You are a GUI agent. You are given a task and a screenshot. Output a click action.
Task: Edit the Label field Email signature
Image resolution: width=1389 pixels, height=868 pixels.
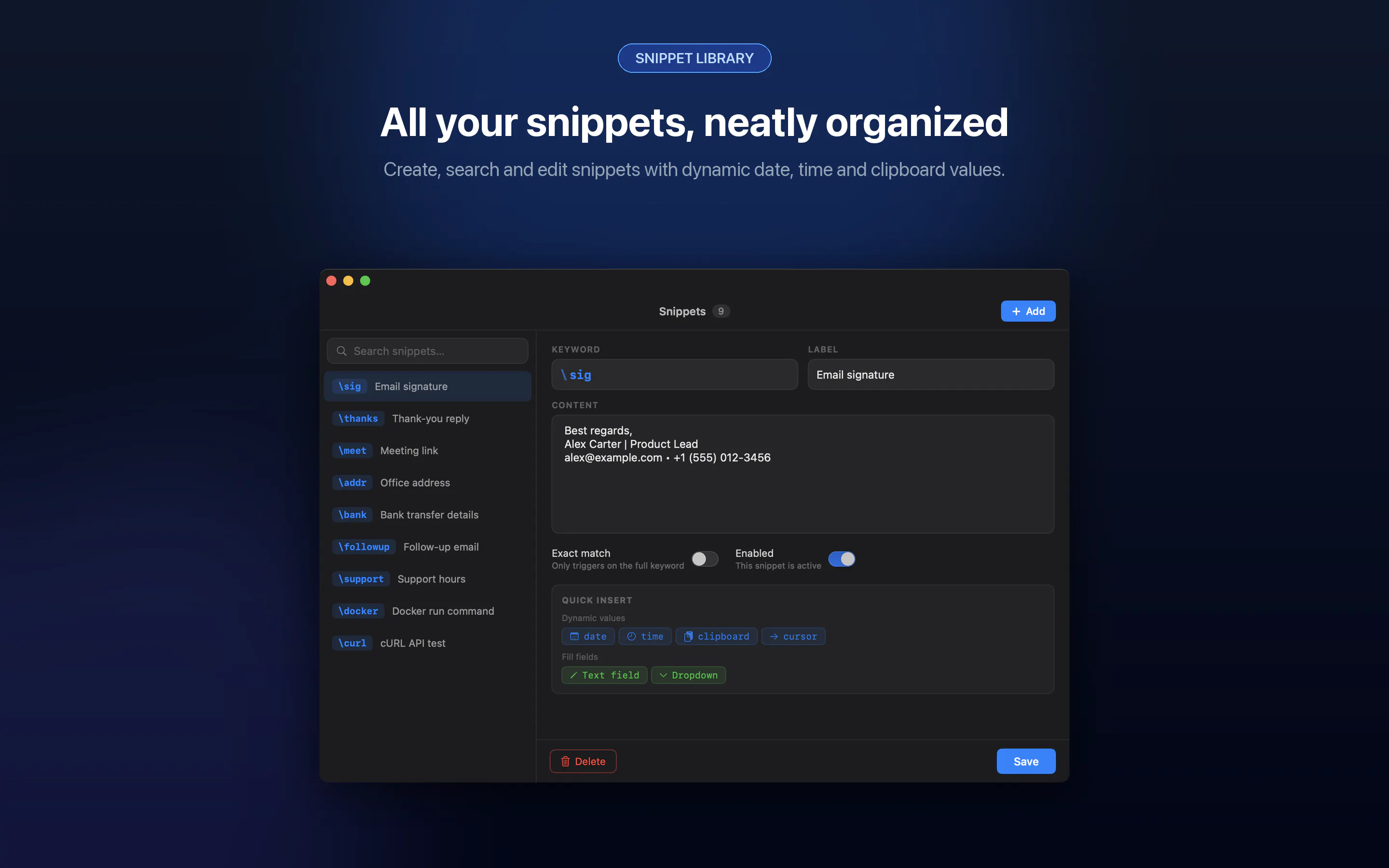coord(930,374)
